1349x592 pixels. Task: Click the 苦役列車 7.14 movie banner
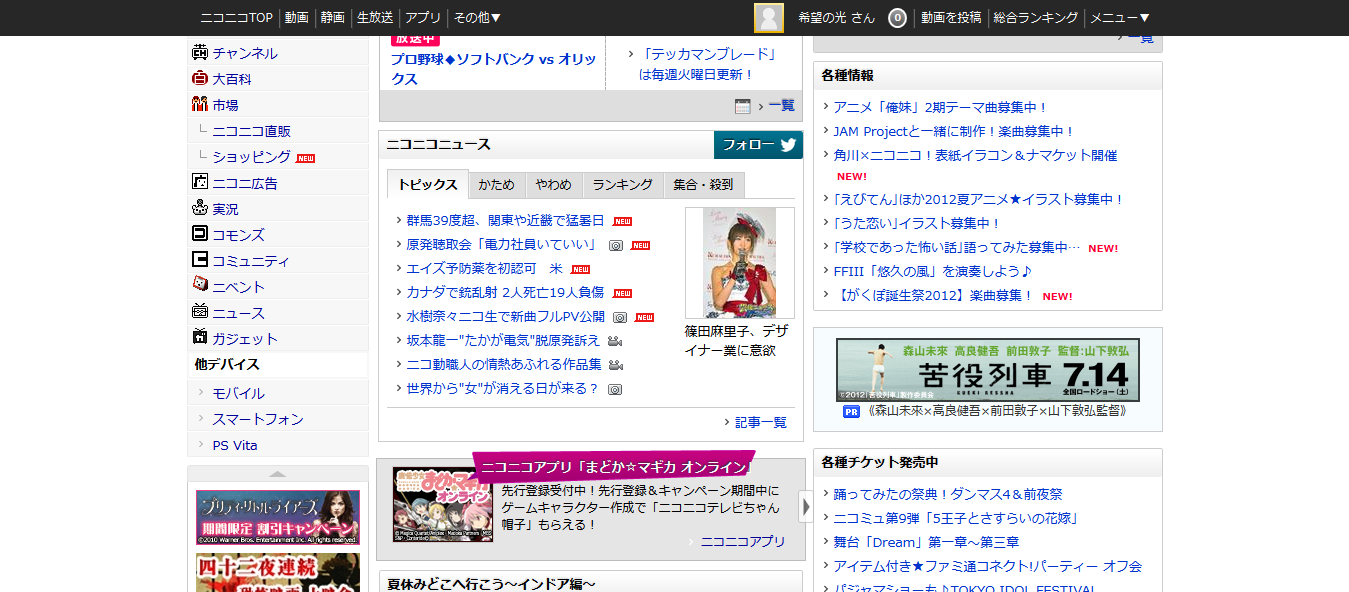click(988, 369)
